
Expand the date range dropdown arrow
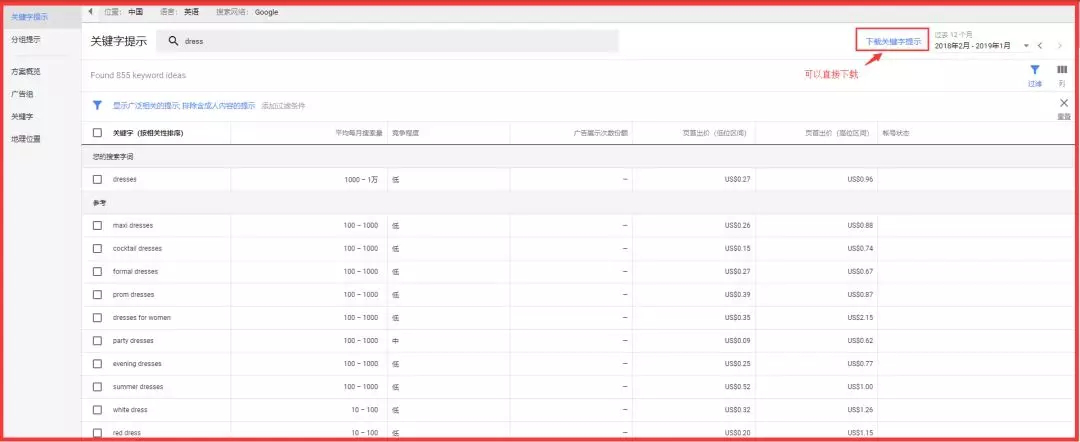(1025, 46)
